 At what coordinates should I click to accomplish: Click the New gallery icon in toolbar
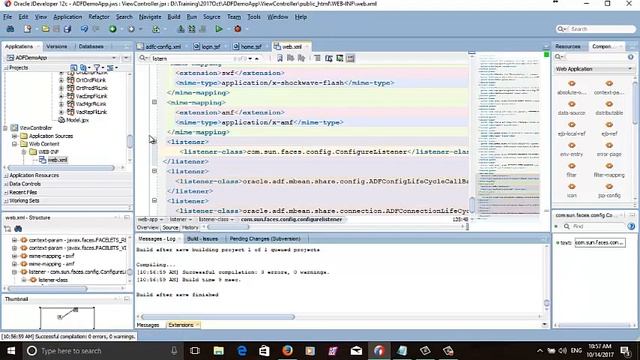pyautogui.click(x=27, y=29)
